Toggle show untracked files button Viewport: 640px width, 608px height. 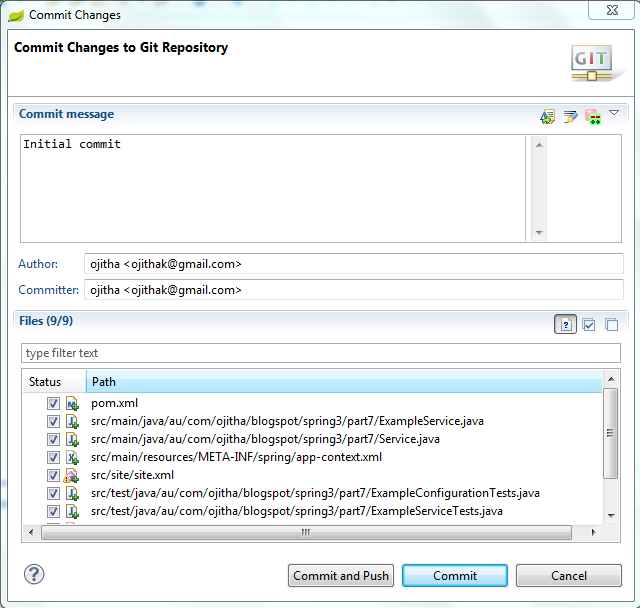tap(565, 324)
